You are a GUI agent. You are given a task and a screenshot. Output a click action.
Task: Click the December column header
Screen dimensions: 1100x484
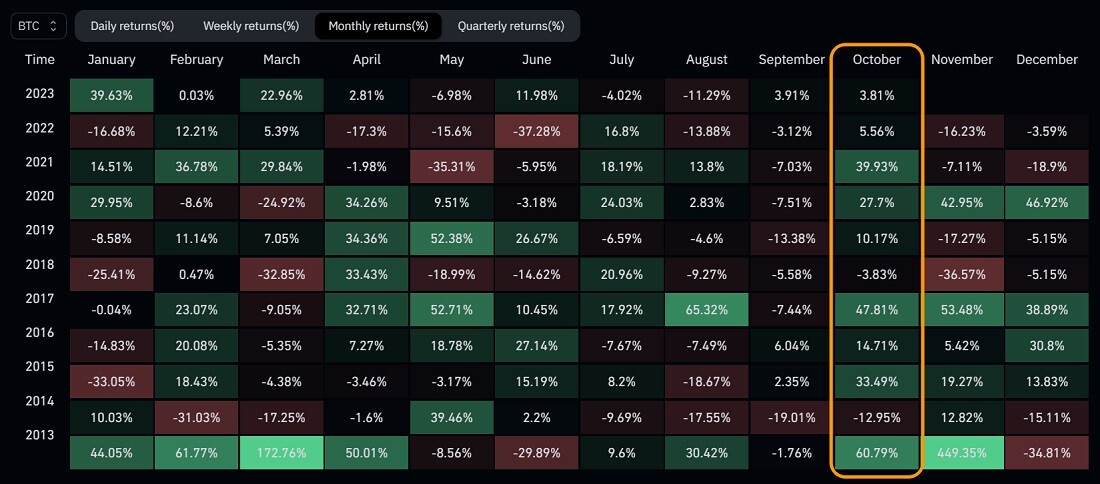(x=1047, y=60)
